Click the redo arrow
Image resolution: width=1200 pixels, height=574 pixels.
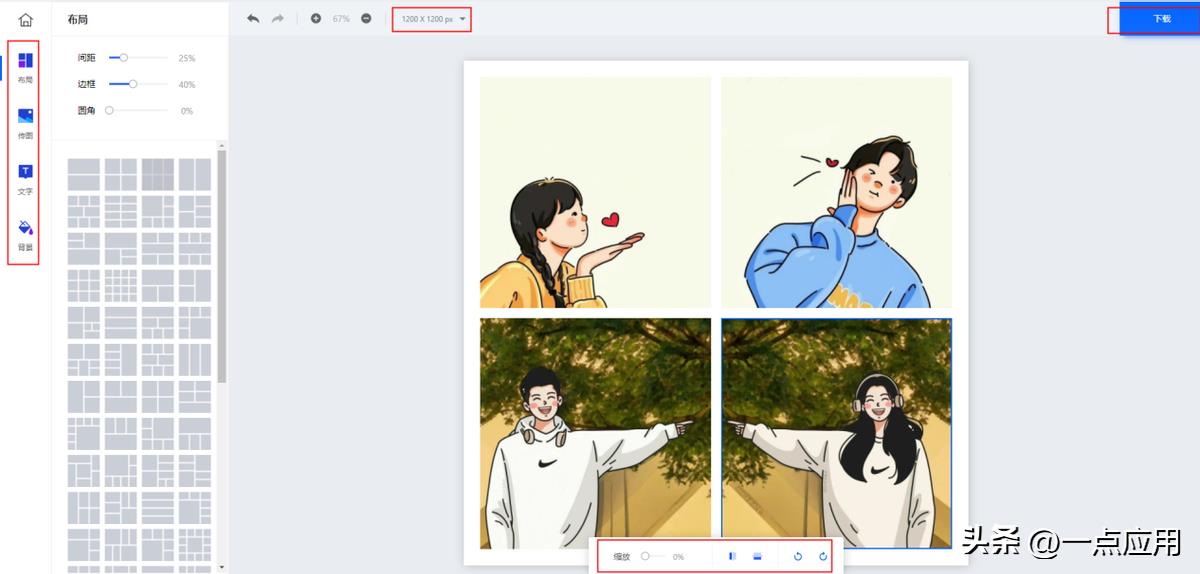click(278, 19)
